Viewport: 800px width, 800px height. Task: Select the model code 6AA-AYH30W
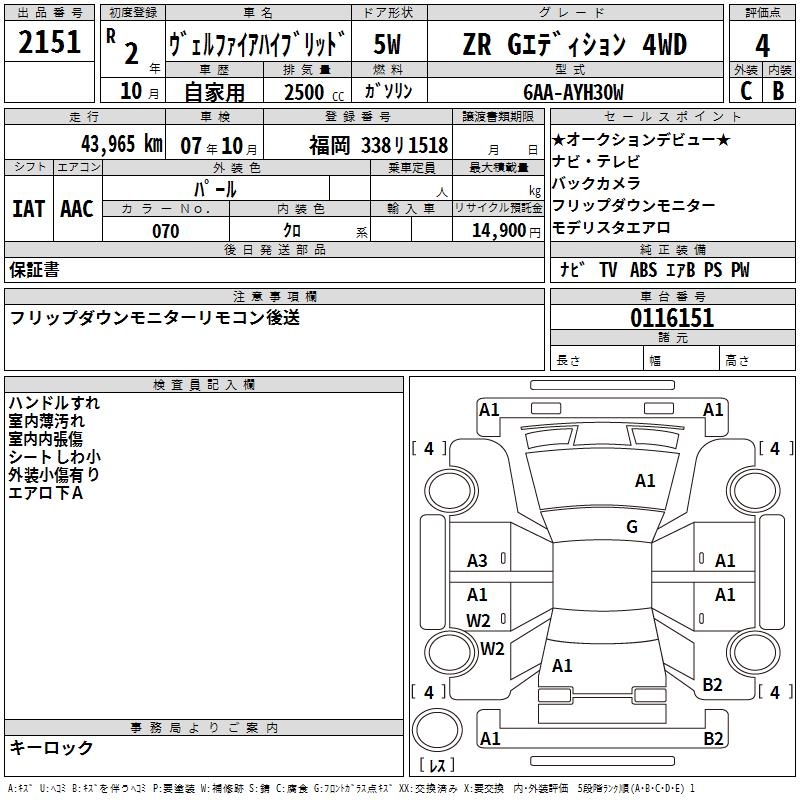[x=573, y=92]
